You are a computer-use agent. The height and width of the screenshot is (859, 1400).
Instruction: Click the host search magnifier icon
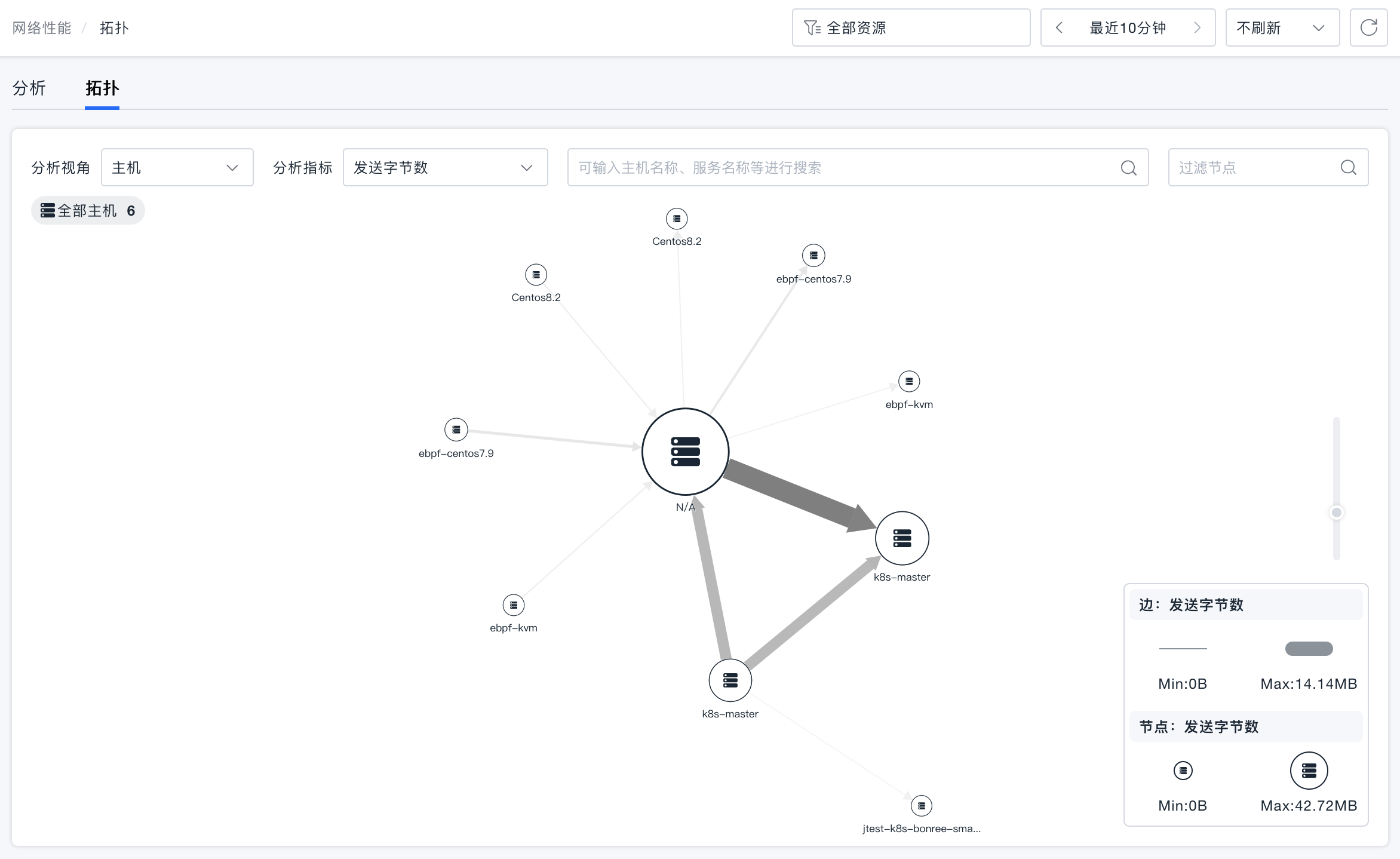tap(1128, 168)
